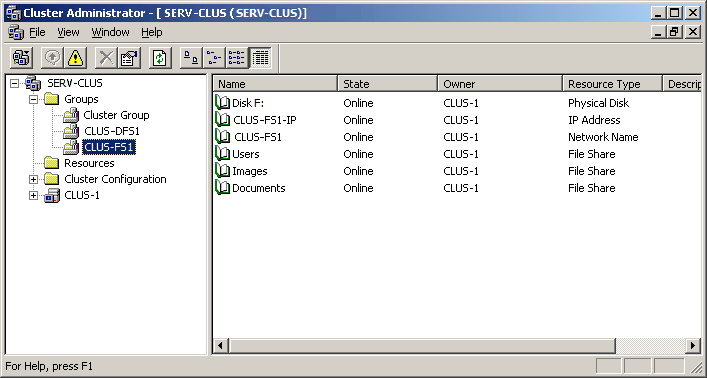
Task: Click the CLUS-DFS1 group icon
Action: pyautogui.click(x=71, y=132)
